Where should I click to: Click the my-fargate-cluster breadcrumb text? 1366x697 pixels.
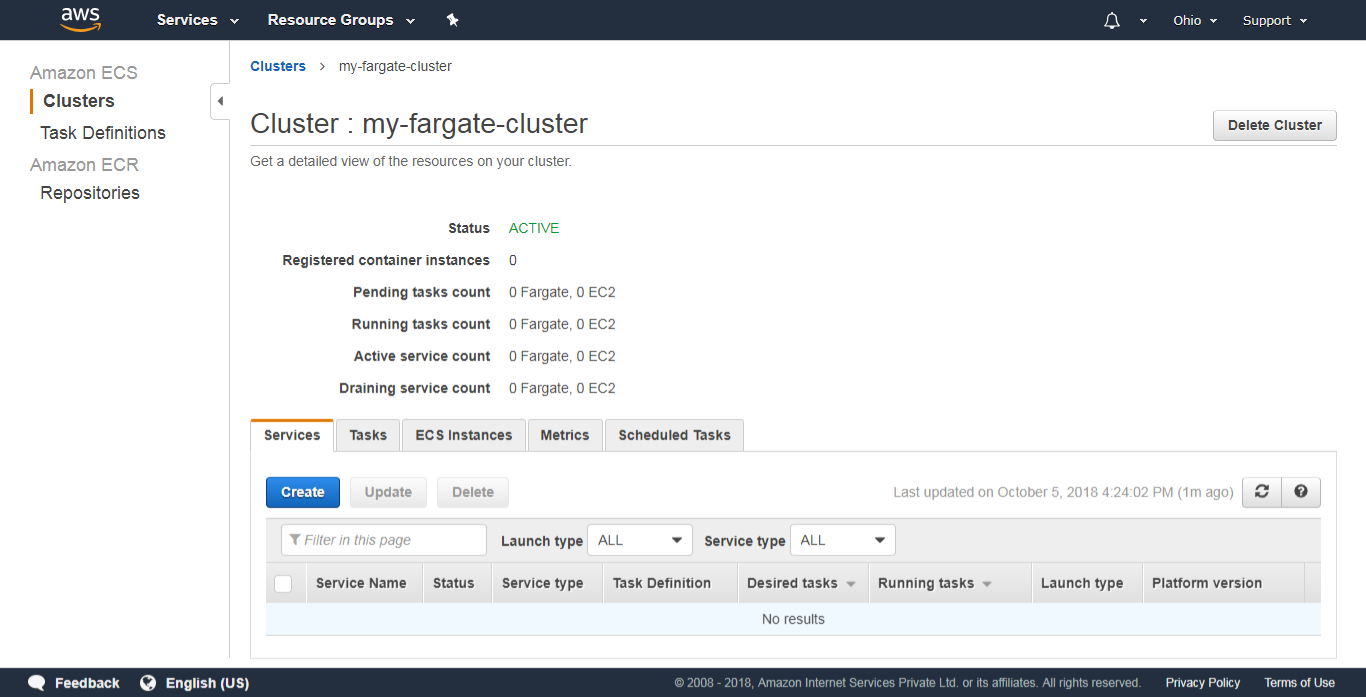coord(395,66)
